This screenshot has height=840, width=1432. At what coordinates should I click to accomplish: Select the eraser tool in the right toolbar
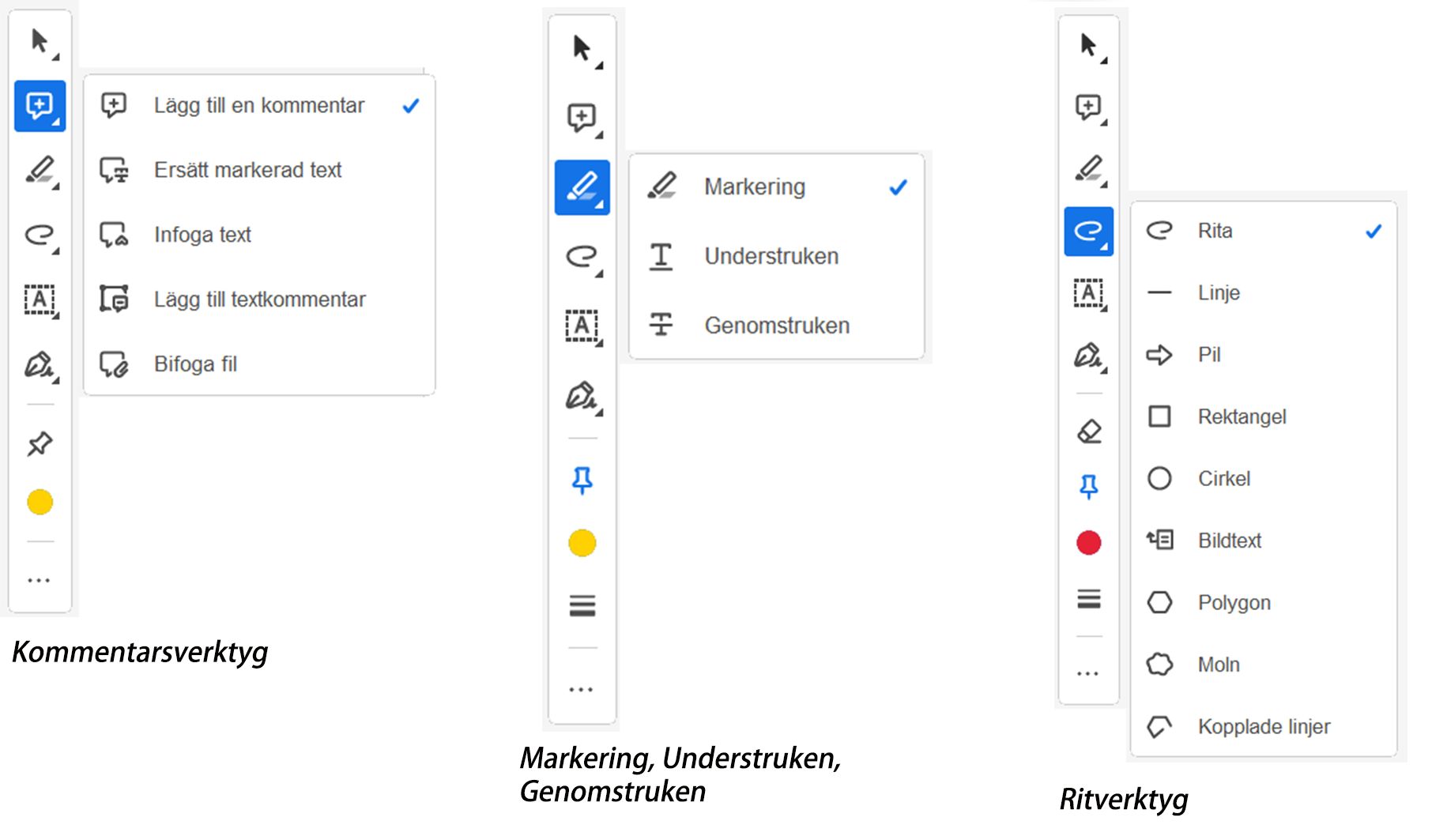pyautogui.click(x=1089, y=431)
